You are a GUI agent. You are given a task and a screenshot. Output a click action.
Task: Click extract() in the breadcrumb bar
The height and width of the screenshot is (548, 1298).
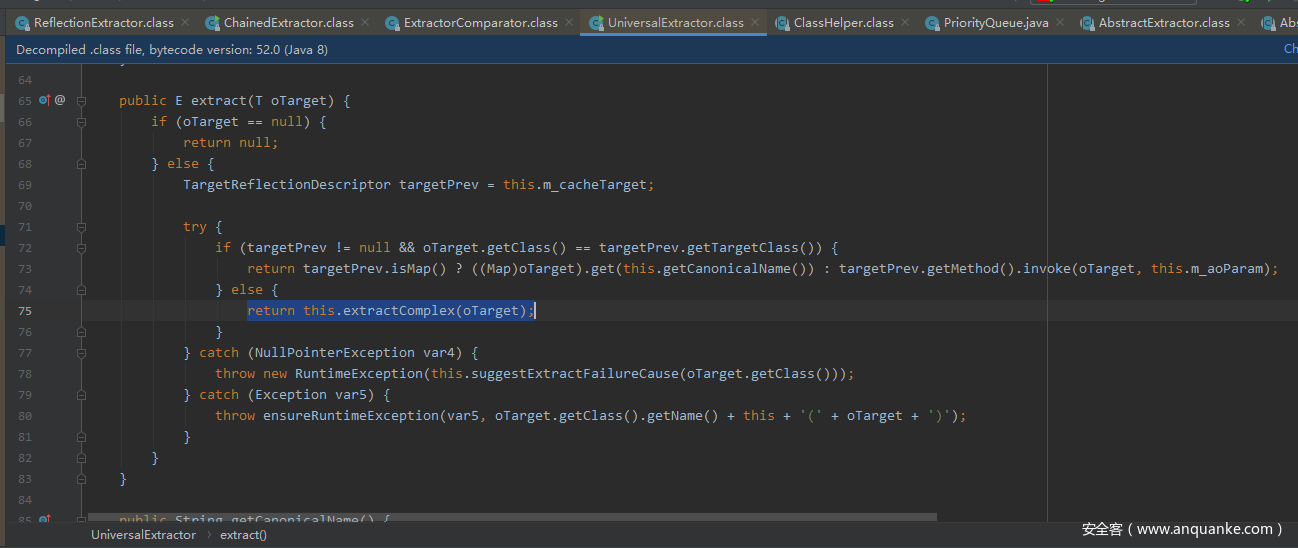click(x=243, y=535)
